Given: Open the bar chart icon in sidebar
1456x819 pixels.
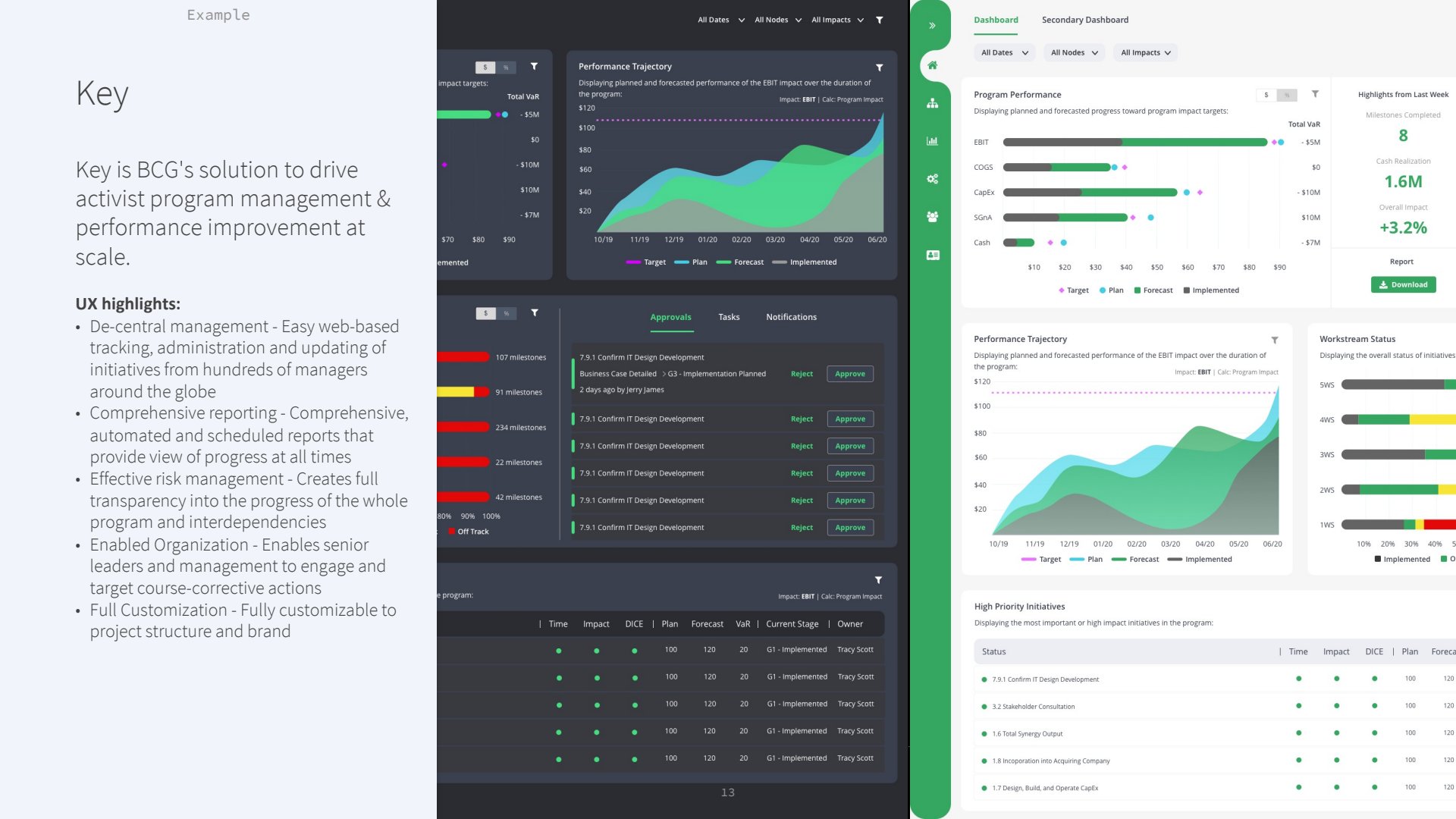Looking at the screenshot, I should point(932,141).
